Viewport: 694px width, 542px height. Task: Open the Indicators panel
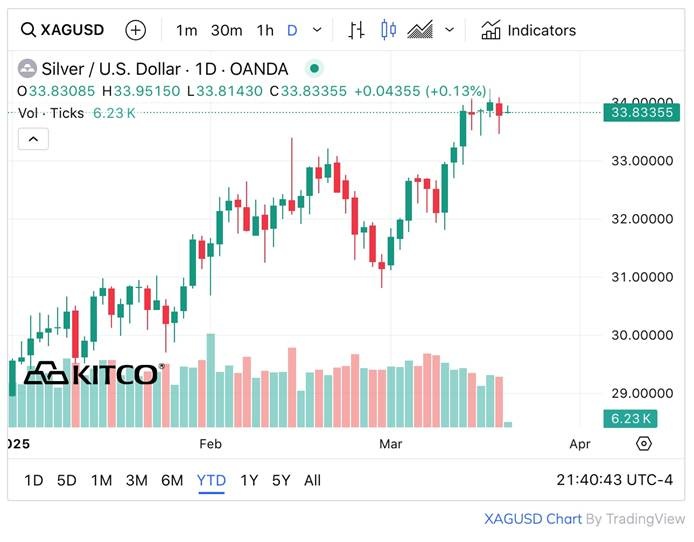528,30
